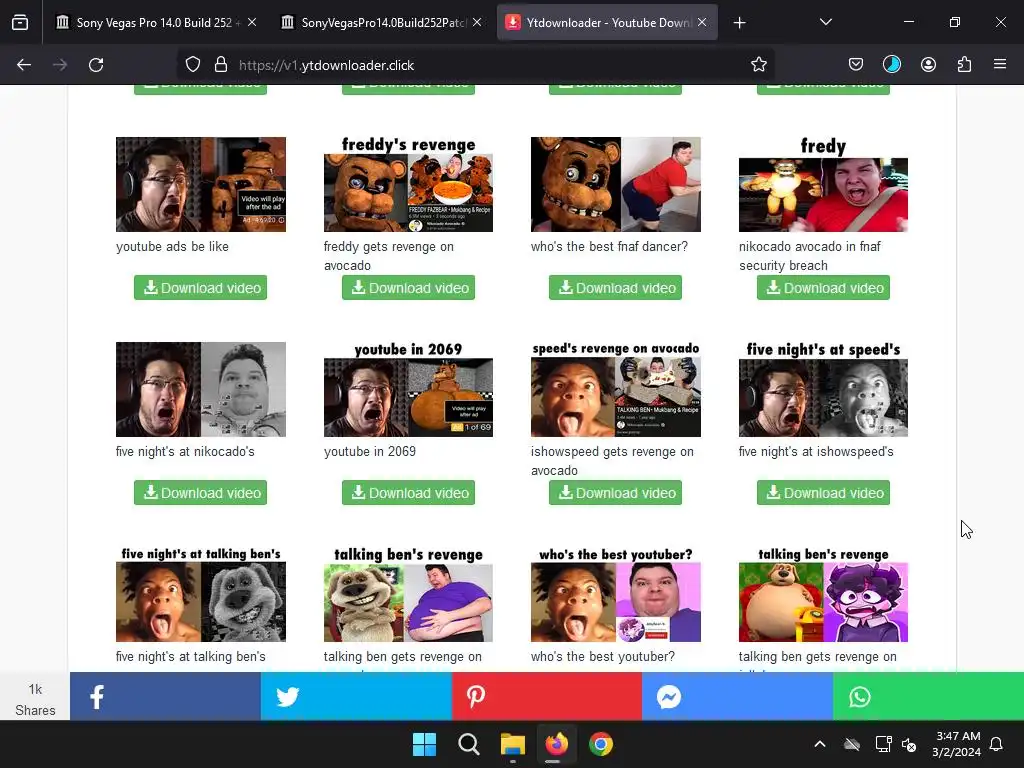Share on Twitter
Screen dimensions: 1024x768
pyautogui.click(x=356, y=696)
